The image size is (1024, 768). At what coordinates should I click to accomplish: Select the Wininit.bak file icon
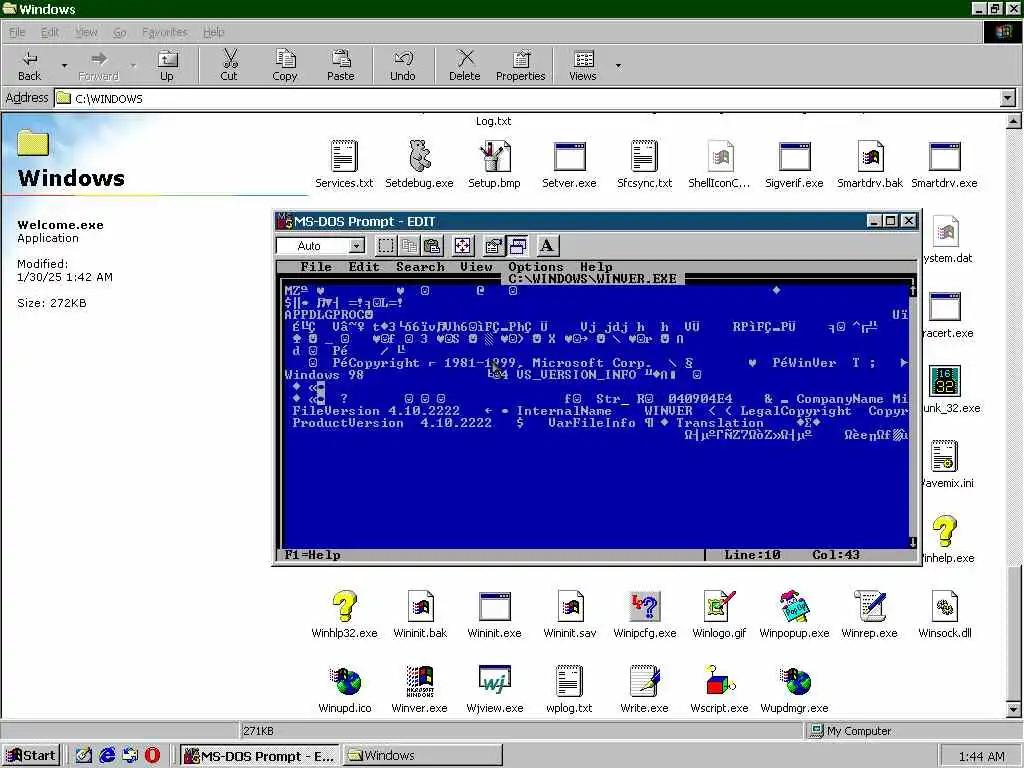420,607
